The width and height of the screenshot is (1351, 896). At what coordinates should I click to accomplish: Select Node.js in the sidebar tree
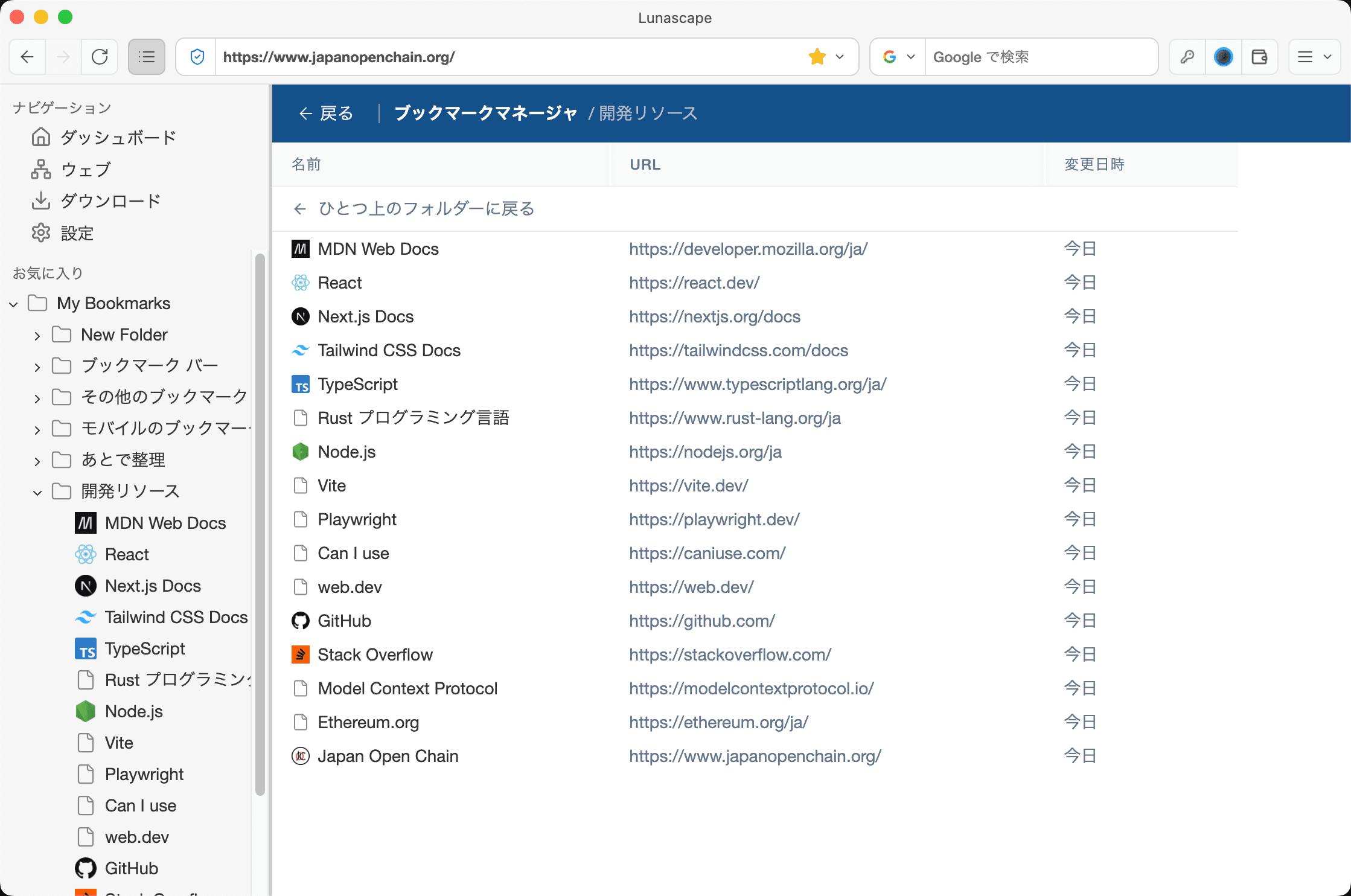click(119, 711)
